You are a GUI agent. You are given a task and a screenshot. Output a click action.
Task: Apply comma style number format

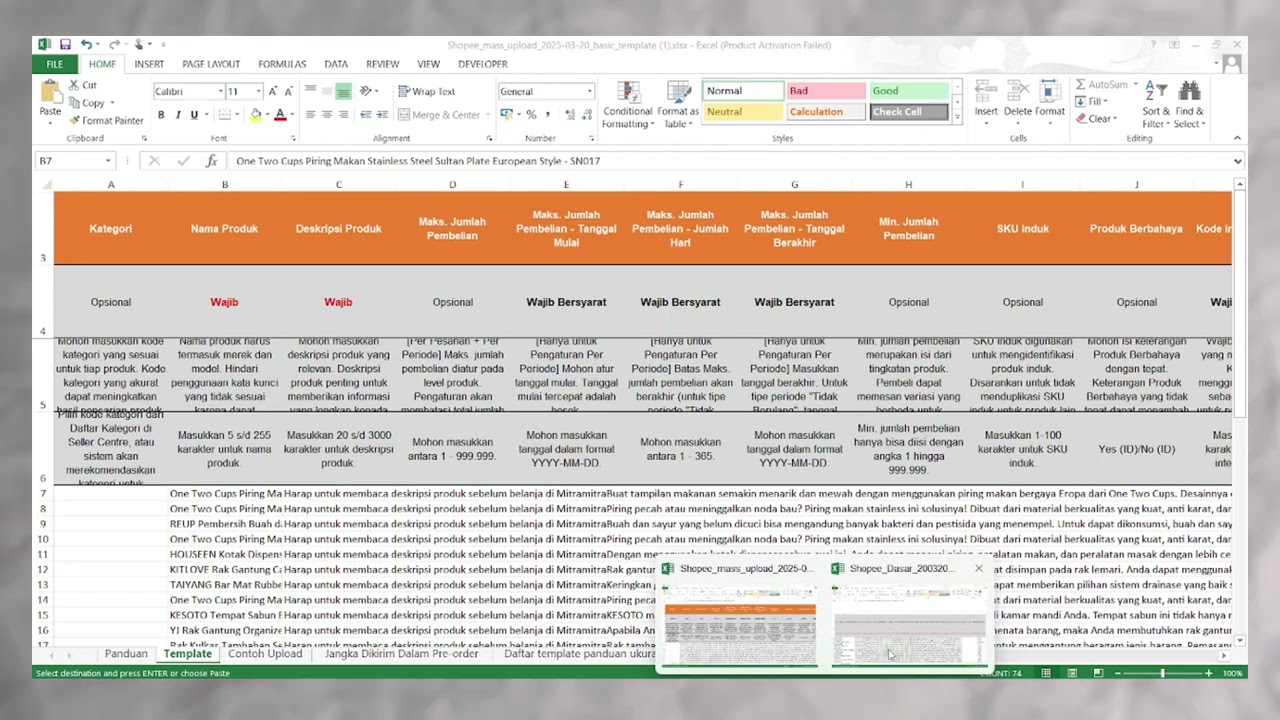546,115
